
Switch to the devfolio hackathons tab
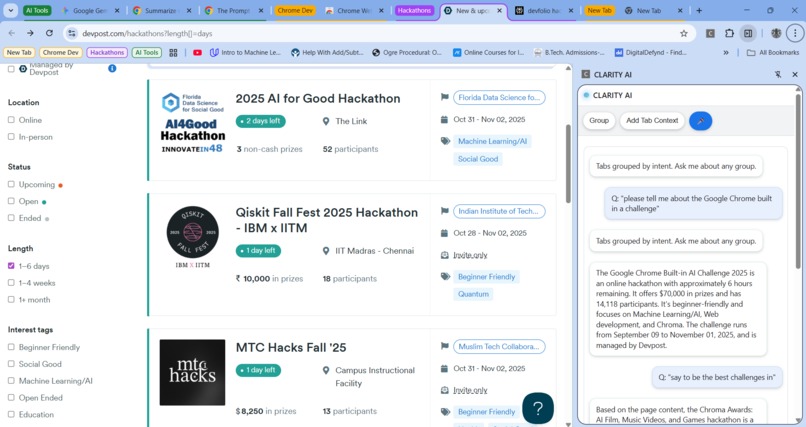[x=544, y=10]
